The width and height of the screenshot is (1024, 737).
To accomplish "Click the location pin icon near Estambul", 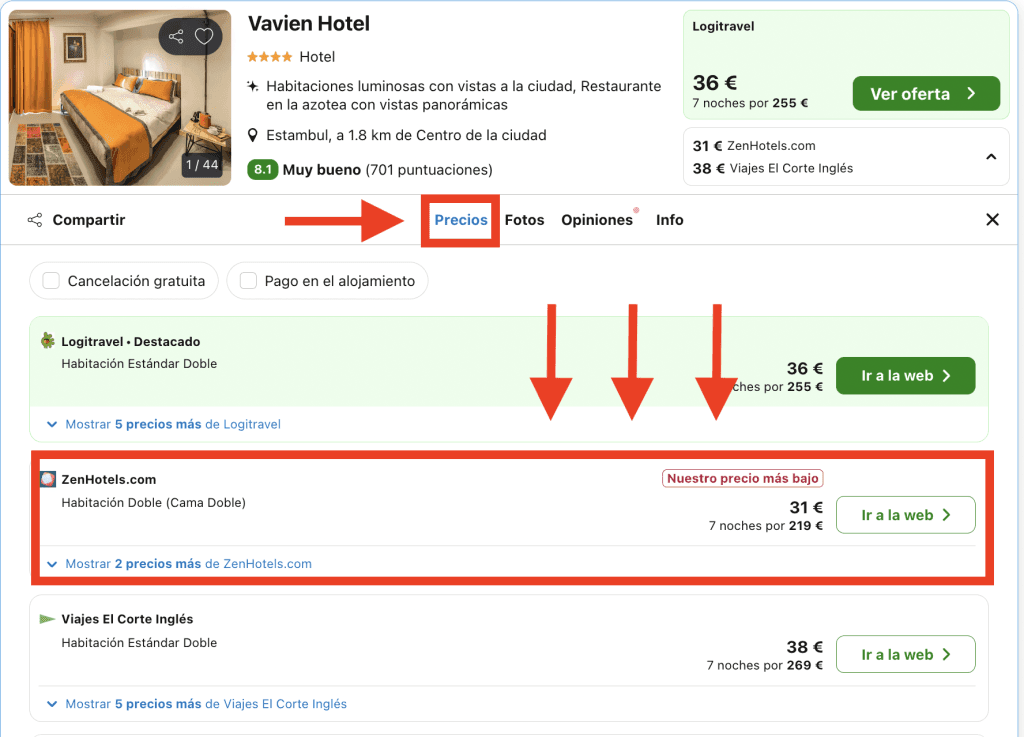I will click(x=254, y=135).
